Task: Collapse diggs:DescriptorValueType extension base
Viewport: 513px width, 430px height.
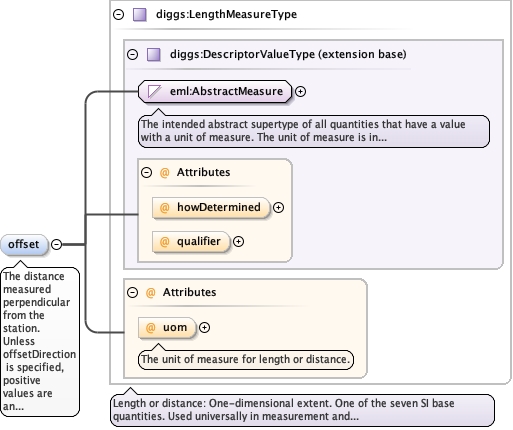Action: pyautogui.click(x=132, y=54)
